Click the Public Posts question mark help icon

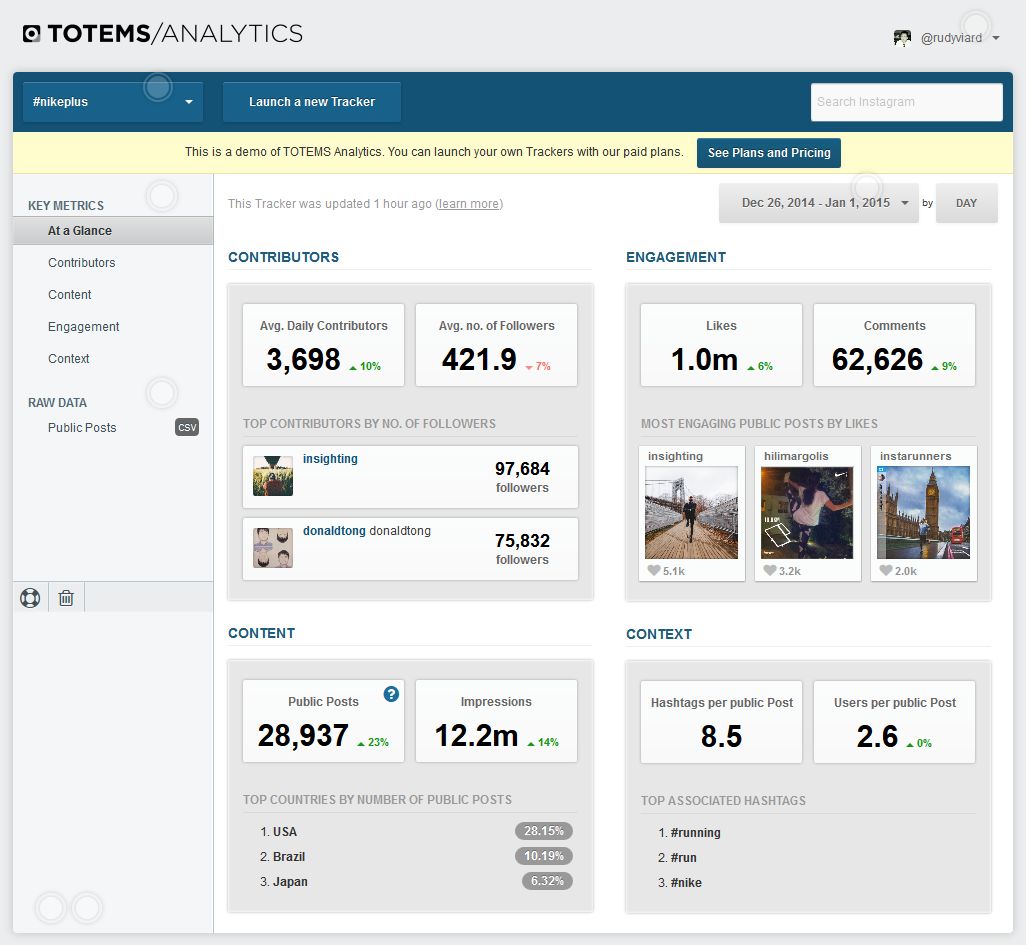point(391,694)
